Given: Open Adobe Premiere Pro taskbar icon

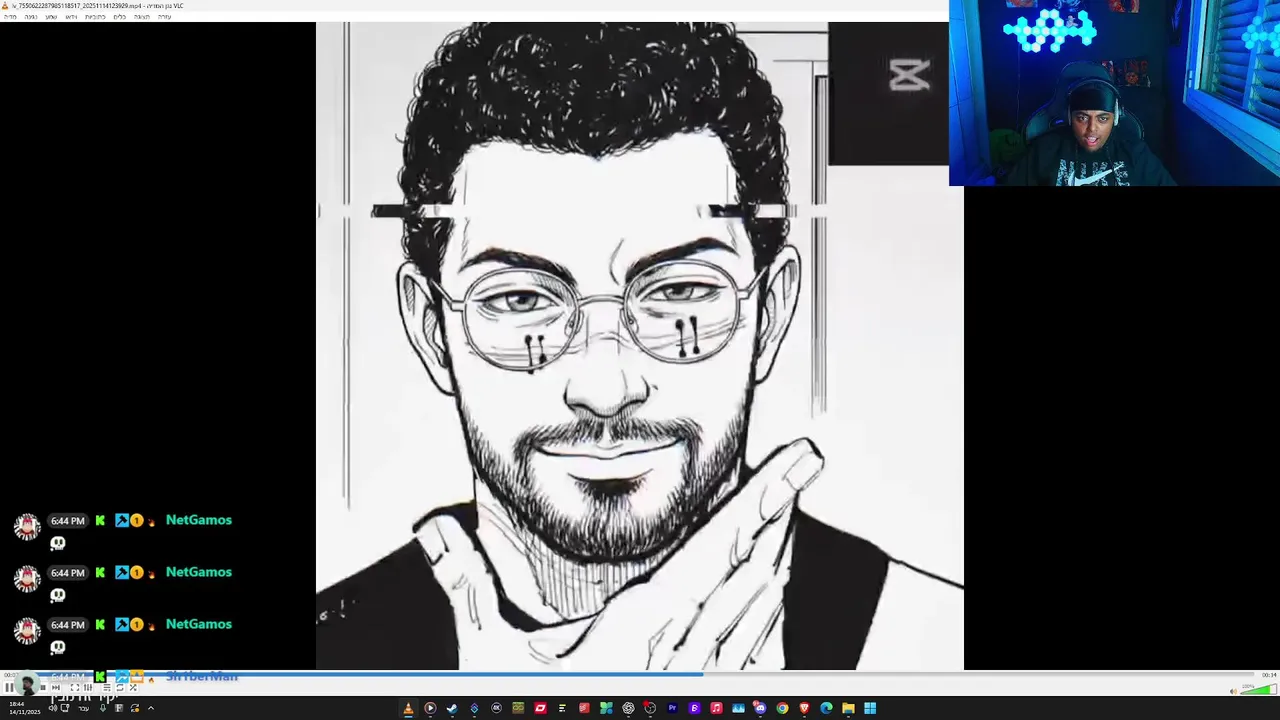Looking at the screenshot, I should 672,708.
